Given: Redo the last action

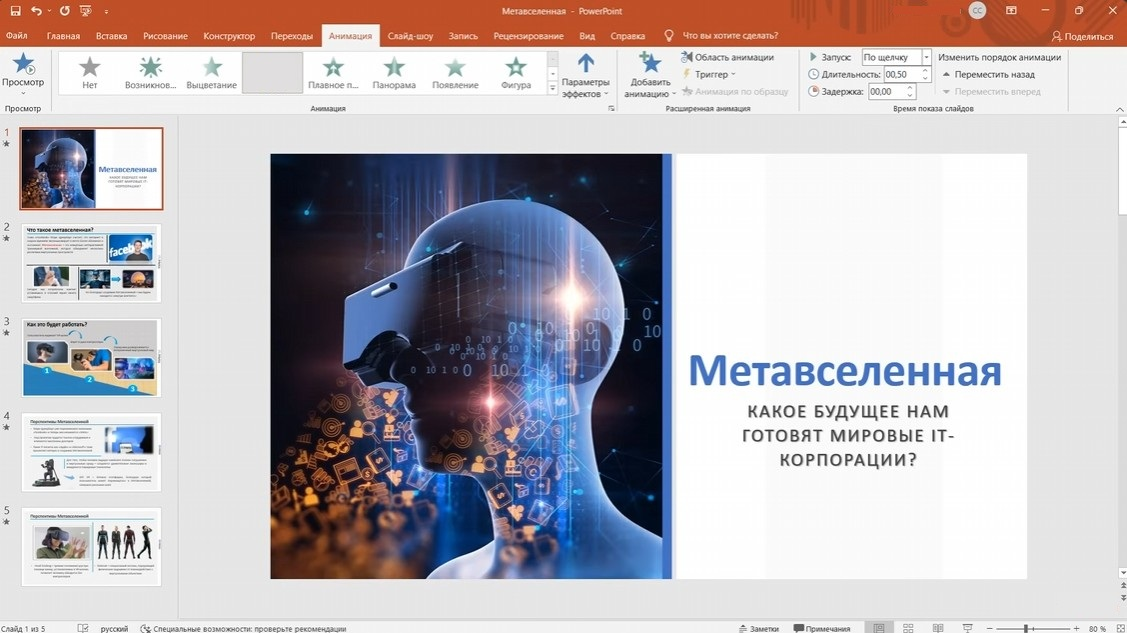Looking at the screenshot, I should tap(65, 11).
